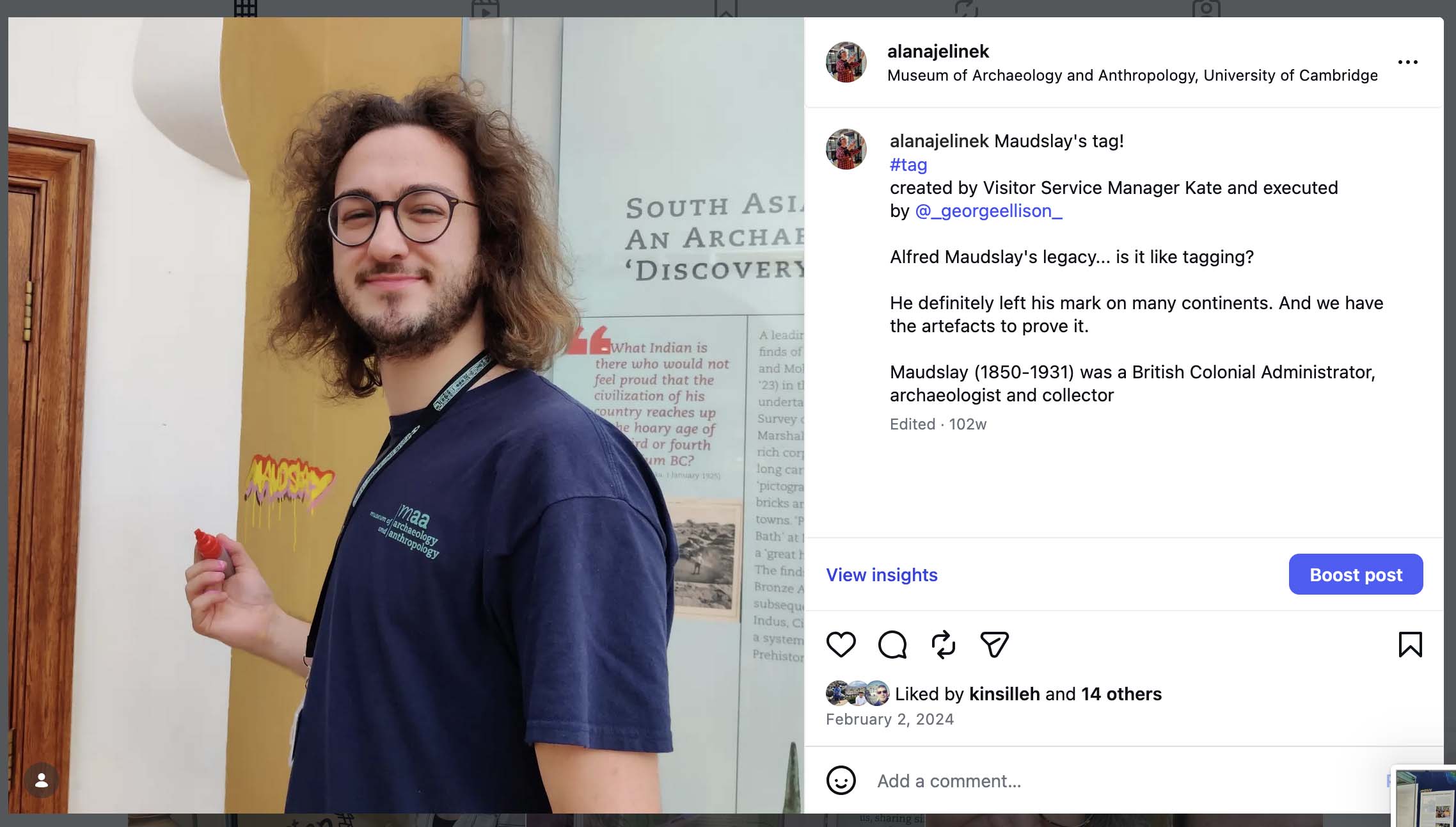
Task: Open emoji picker smiley icon
Action: [x=841, y=780]
